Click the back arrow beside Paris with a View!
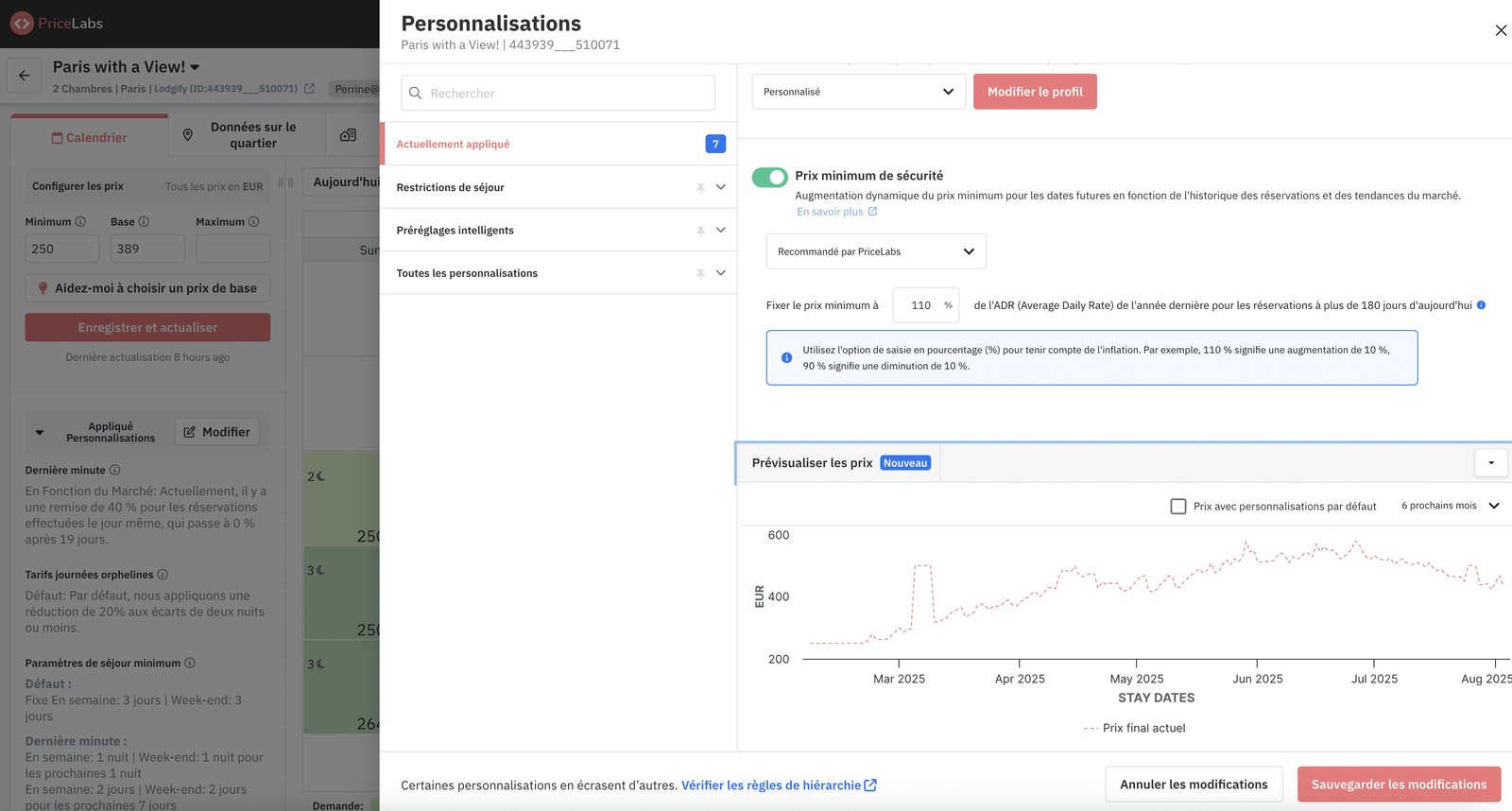Image resolution: width=1512 pixels, height=811 pixels. tap(25, 76)
